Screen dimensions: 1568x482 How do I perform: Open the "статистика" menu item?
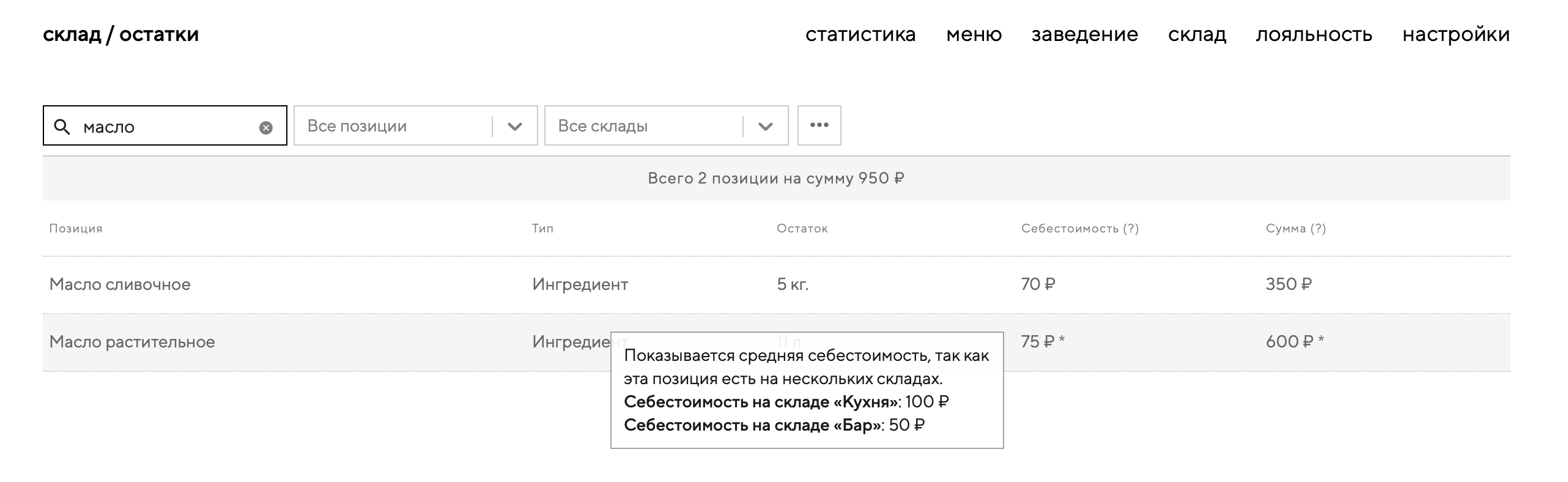(860, 34)
